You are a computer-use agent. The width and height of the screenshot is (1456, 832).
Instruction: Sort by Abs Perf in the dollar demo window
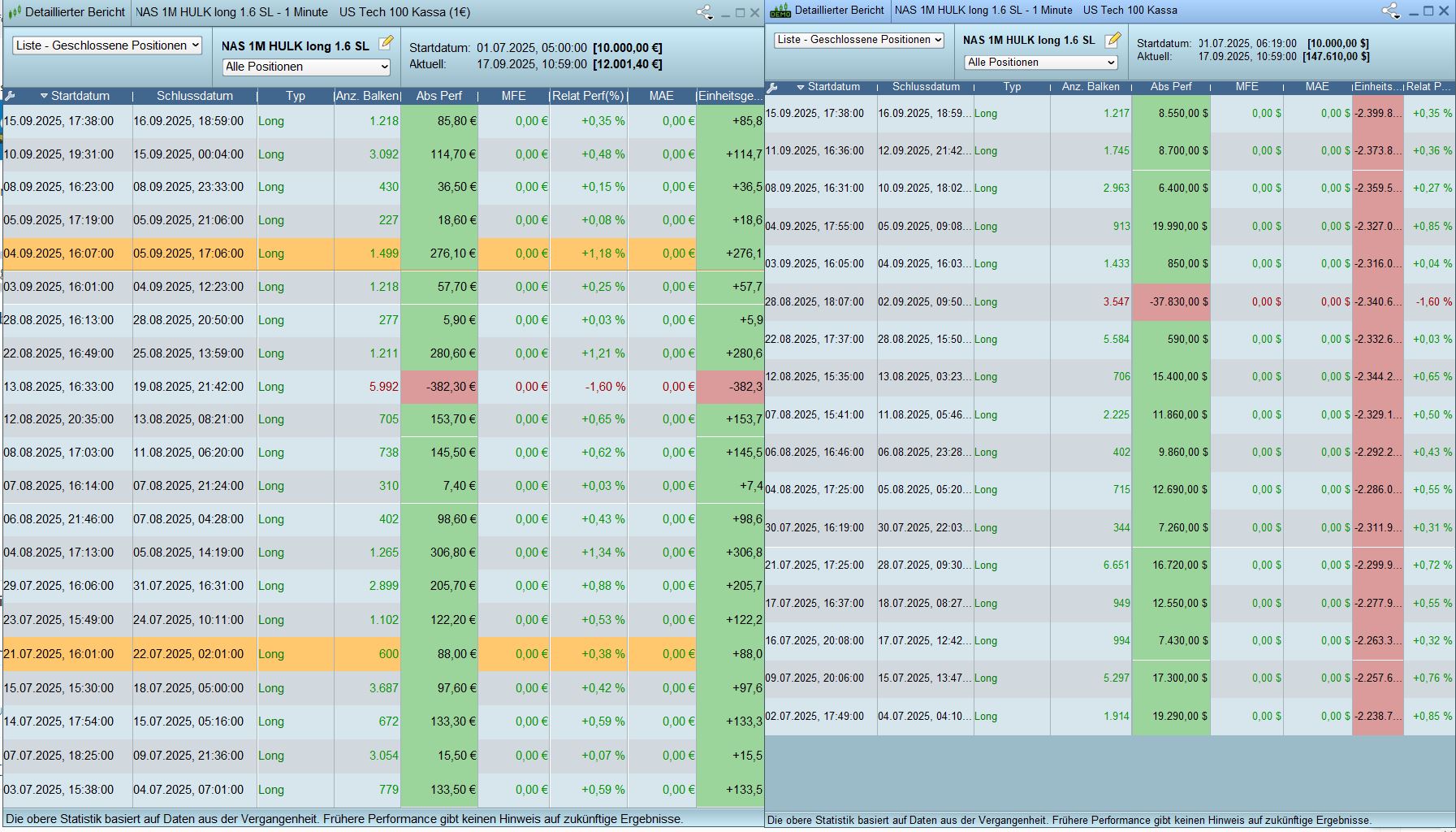1171,87
